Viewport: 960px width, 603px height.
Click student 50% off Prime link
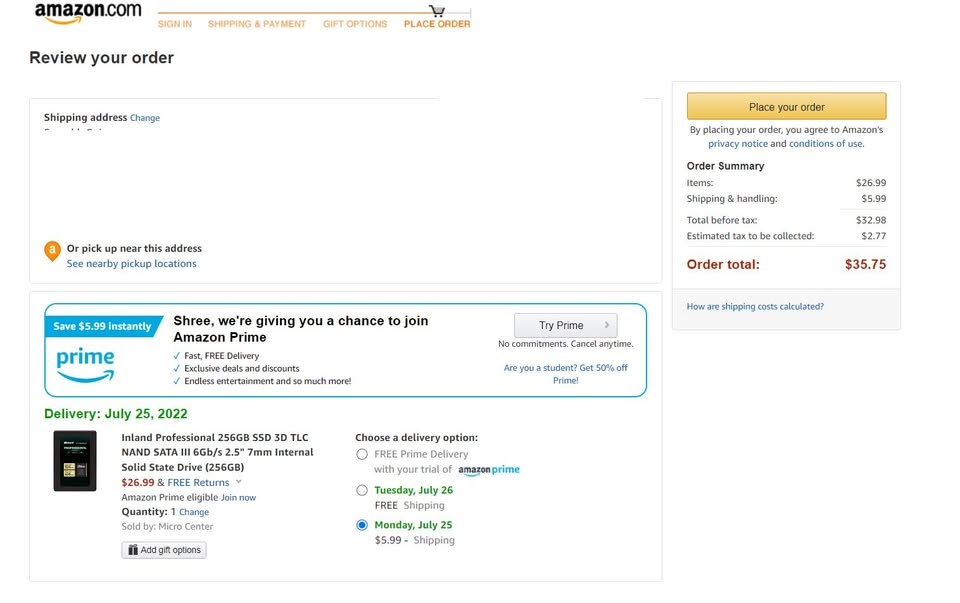[x=565, y=374]
